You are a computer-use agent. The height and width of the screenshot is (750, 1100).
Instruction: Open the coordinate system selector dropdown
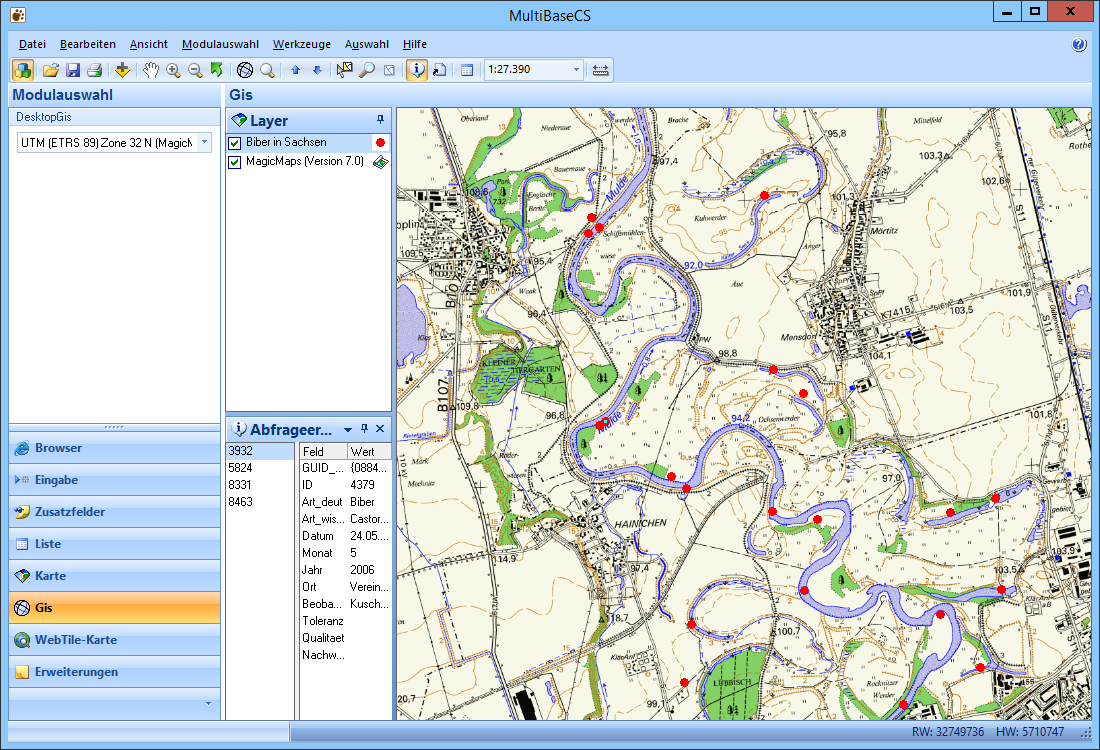pos(205,141)
